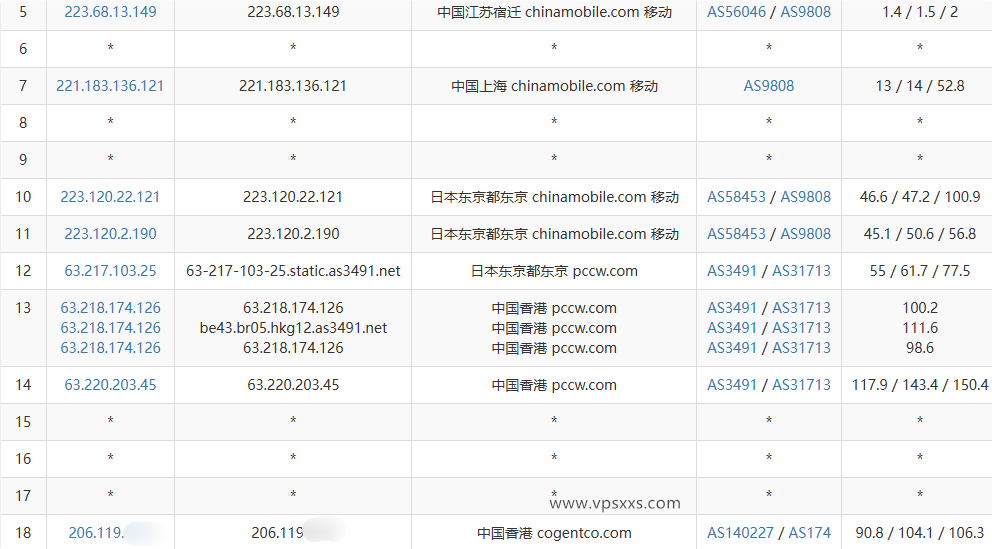Click AS31713 in hop 14 row
This screenshot has width=992, height=549.
801,385
